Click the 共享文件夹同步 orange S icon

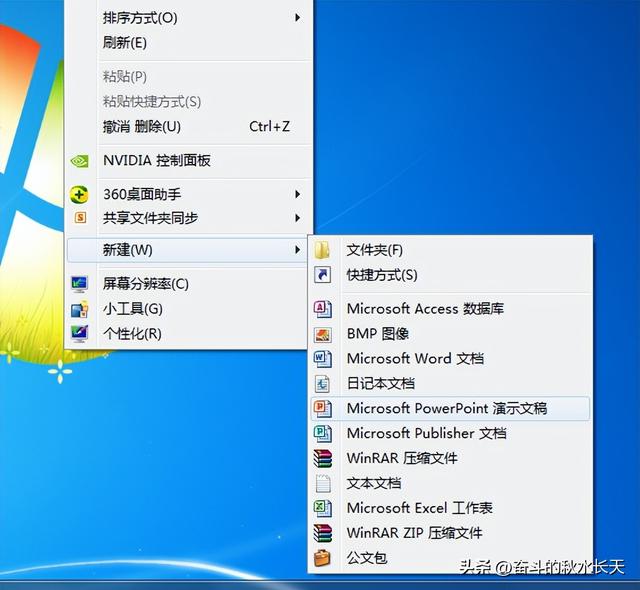click(80, 217)
